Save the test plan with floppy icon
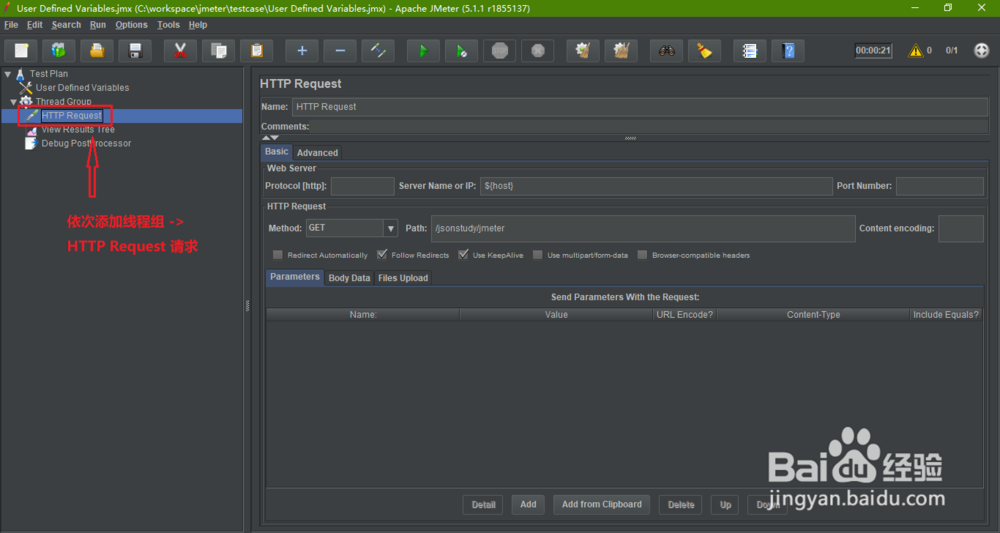The height and width of the screenshot is (533, 1000). [x=135, y=51]
